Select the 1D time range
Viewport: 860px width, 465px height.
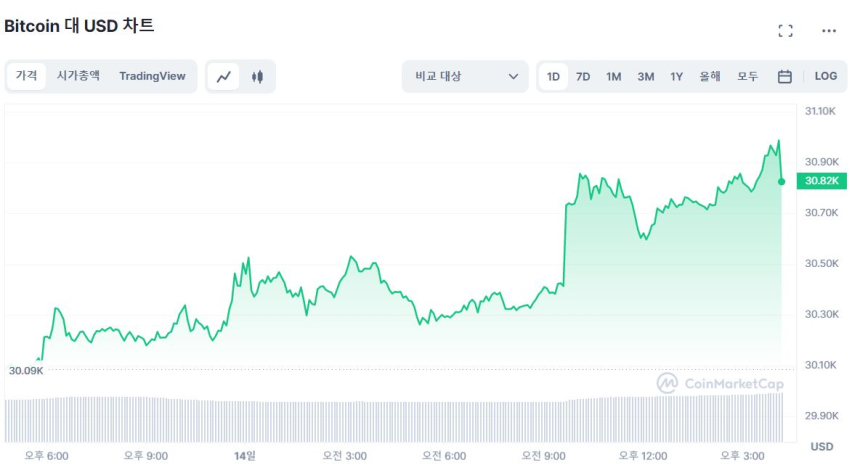[x=553, y=76]
